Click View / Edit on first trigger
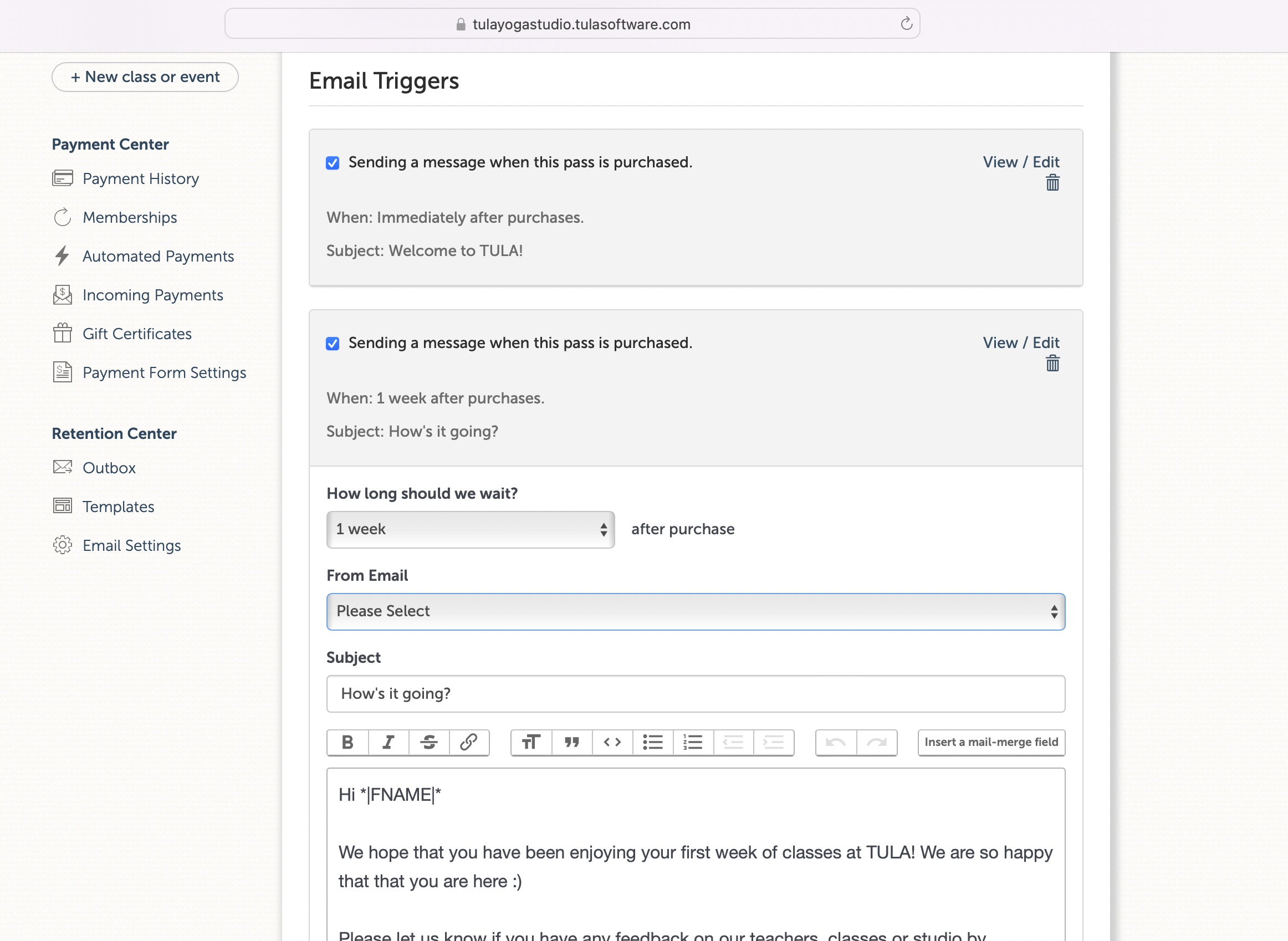The image size is (1288, 941). 1020,162
